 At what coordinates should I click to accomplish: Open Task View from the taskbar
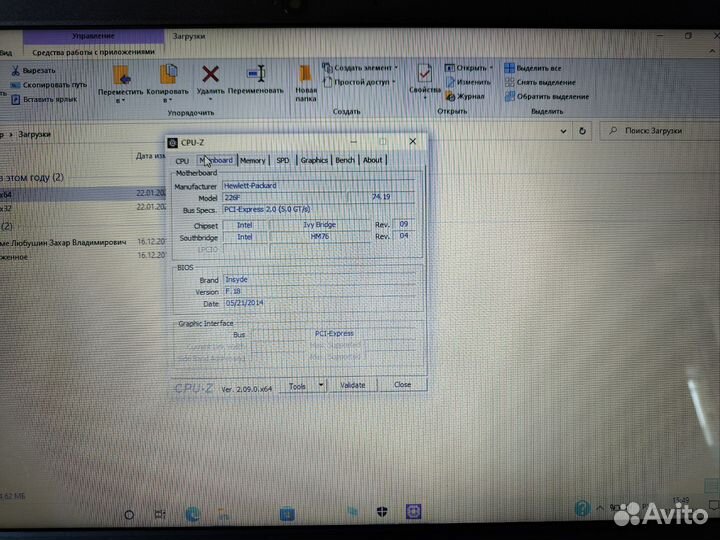click(159, 514)
